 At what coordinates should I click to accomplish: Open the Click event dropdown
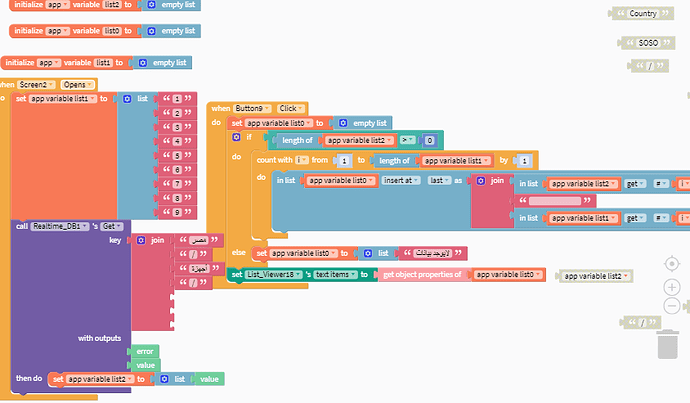[x=291, y=108]
